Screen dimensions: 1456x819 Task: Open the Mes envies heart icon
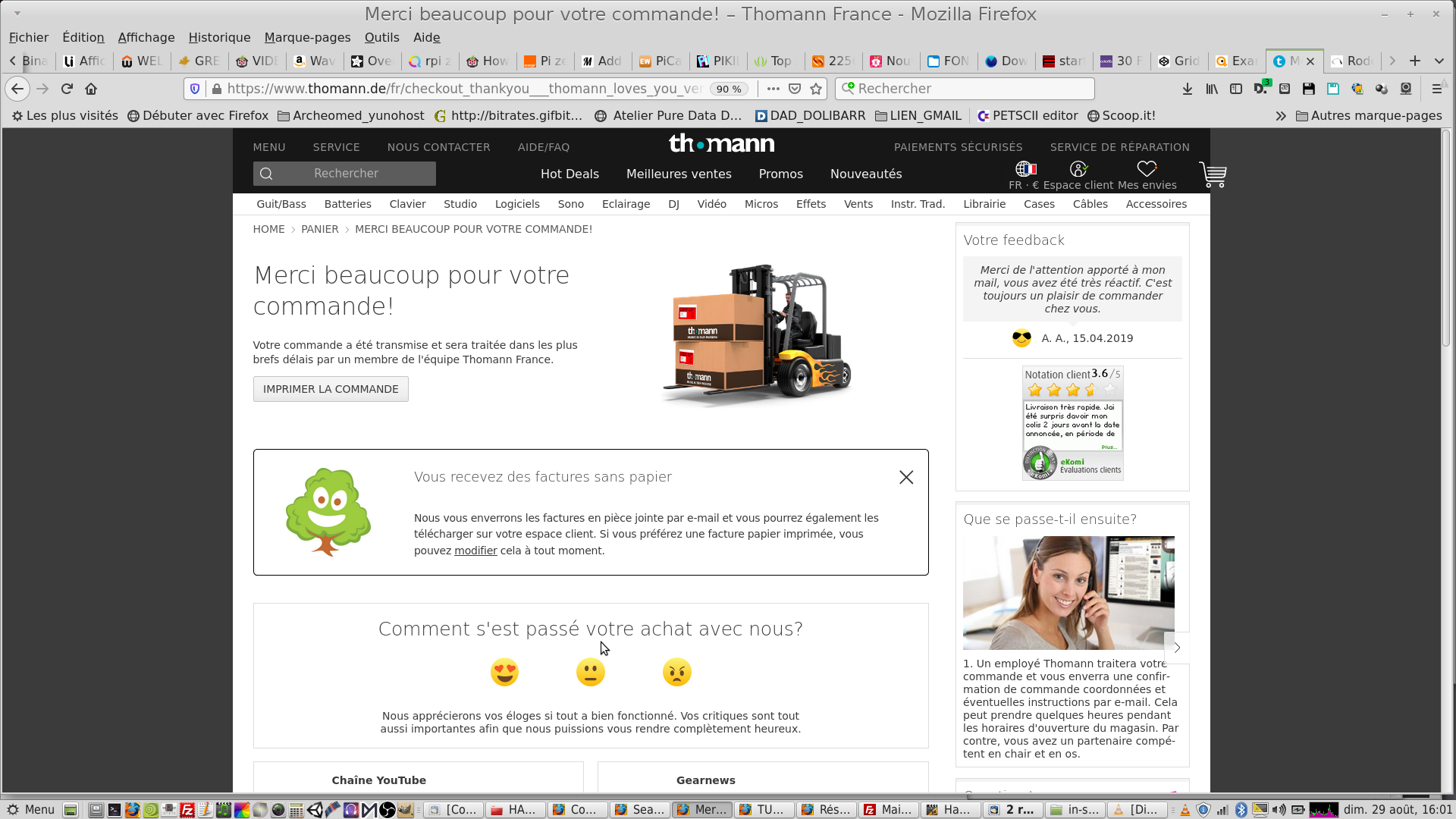(1147, 169)
